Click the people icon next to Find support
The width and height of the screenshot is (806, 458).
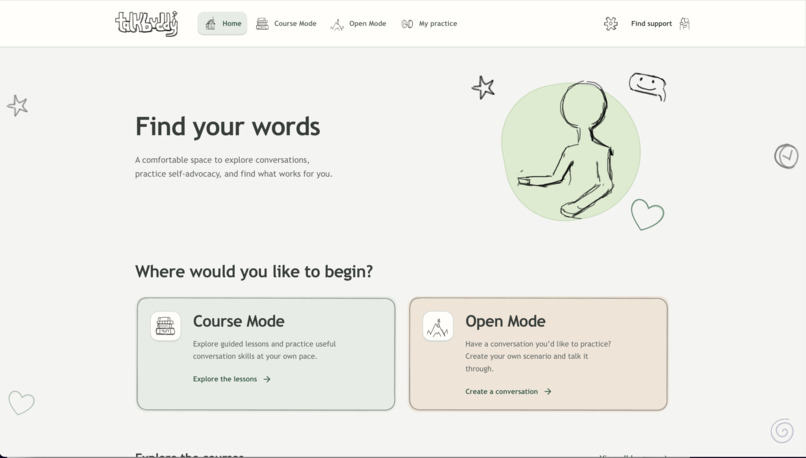[685, 24]
